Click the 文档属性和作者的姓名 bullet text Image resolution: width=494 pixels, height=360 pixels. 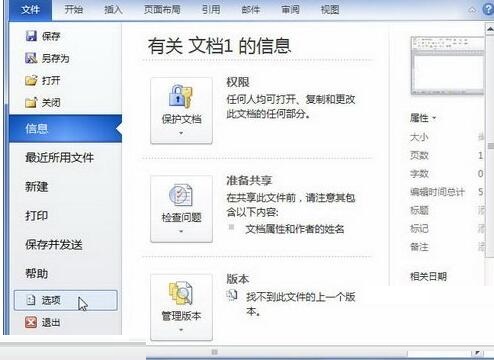coord(295,229)
